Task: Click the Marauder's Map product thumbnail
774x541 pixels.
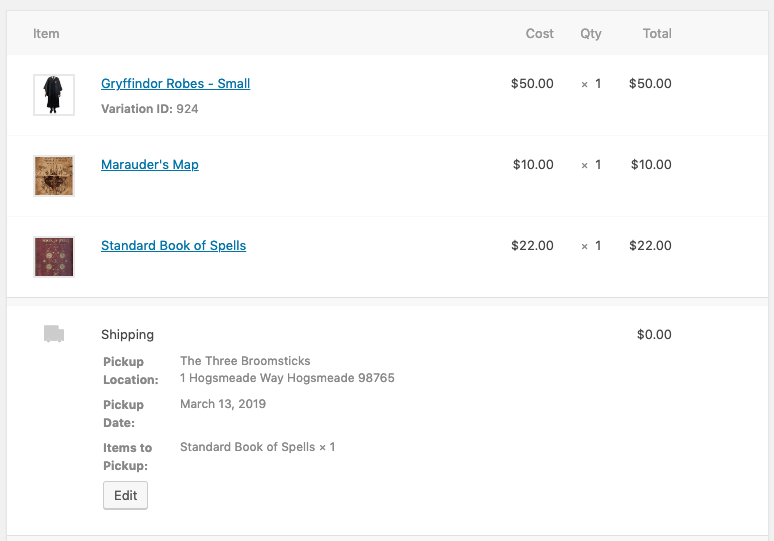Action: (54, 176)
